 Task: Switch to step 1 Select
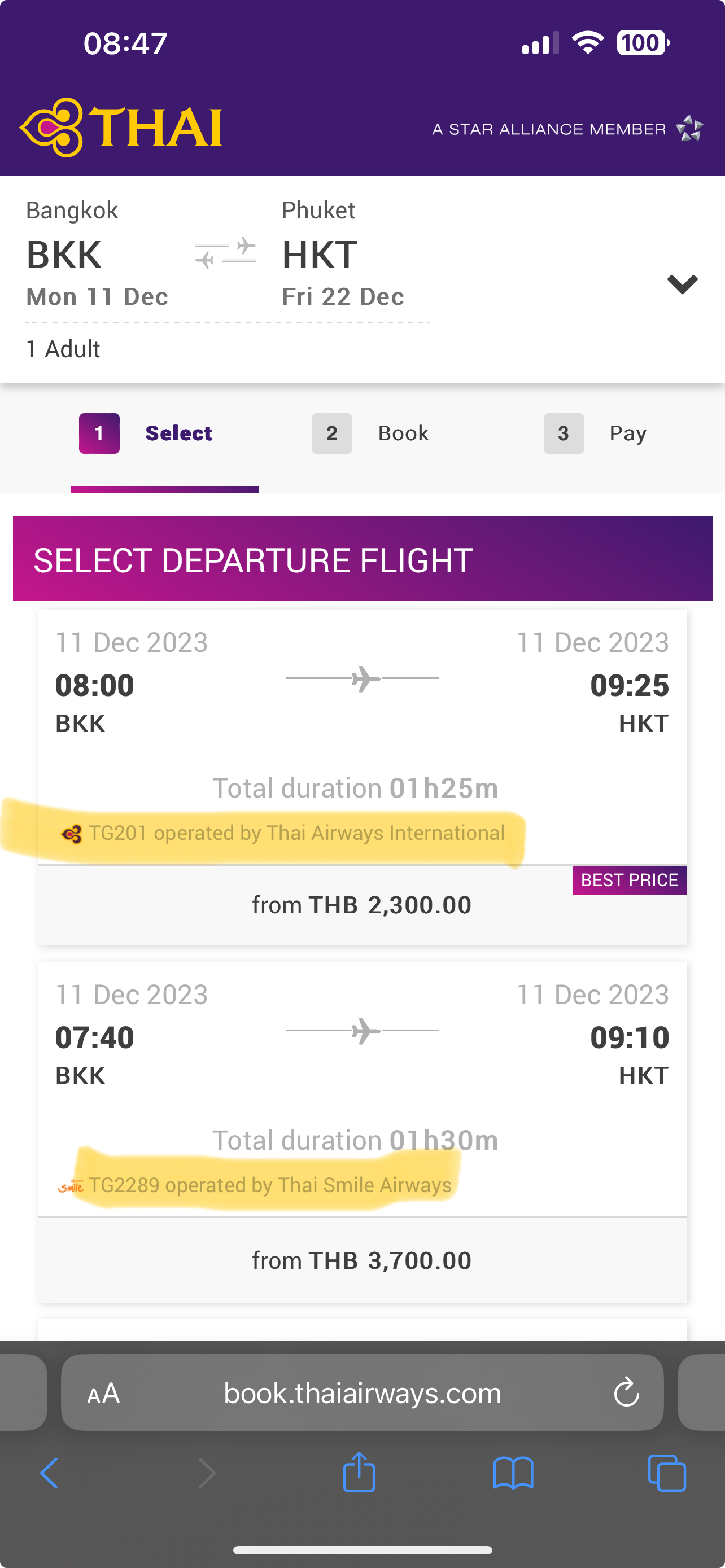pyautogui.click(x=146, y=433)
